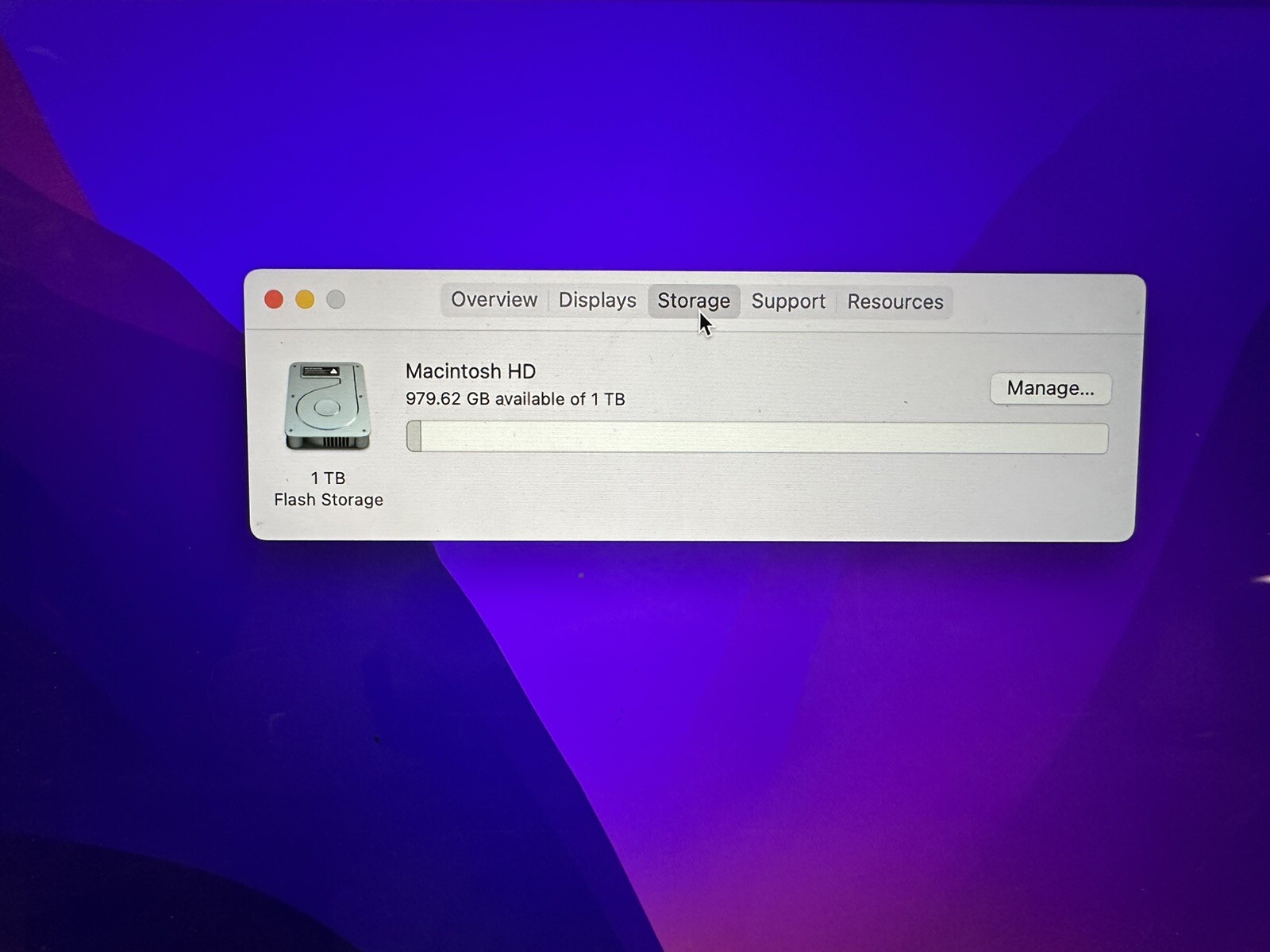Go to the Support tab
Image resolution: width=1270 pixels, height=952 pixels.
pyautogui.click(x=788, y=301)
